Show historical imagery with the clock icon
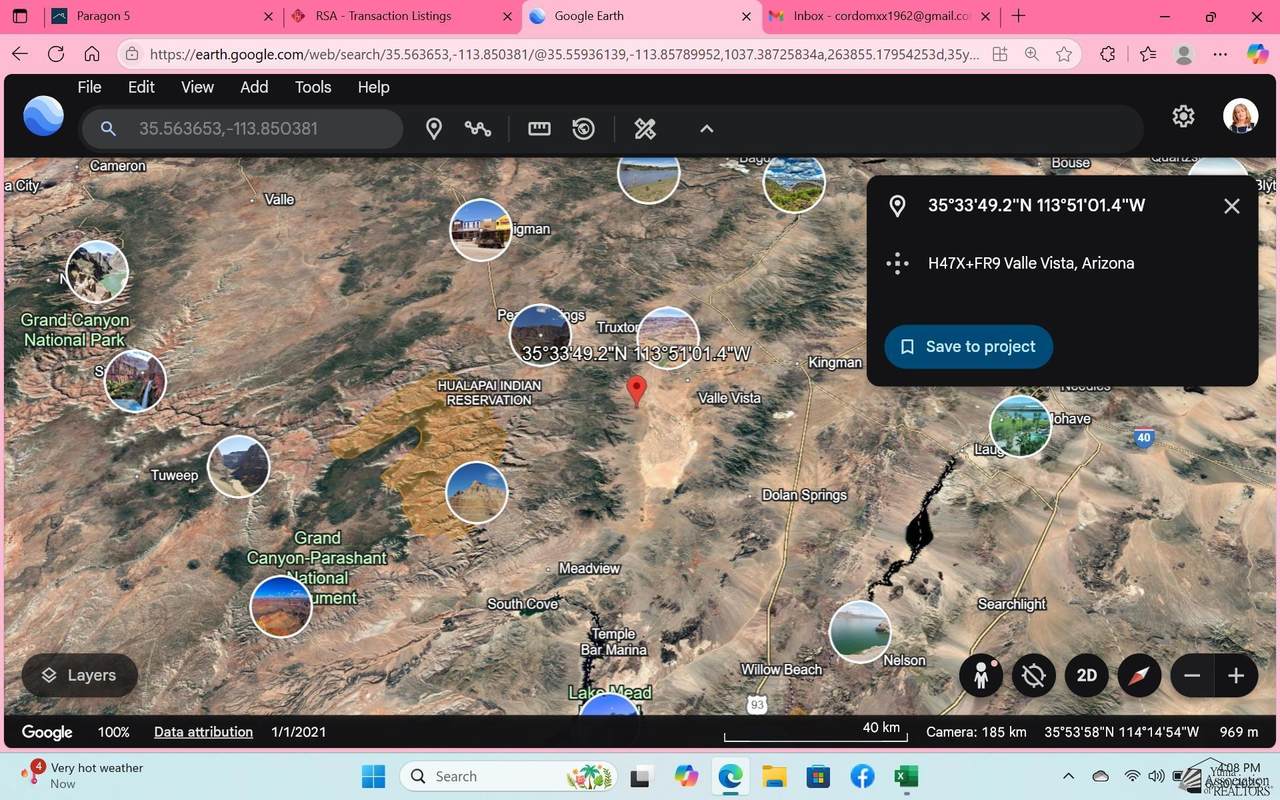This screenshot has width=1280, height=800. (x=584, y=129)
